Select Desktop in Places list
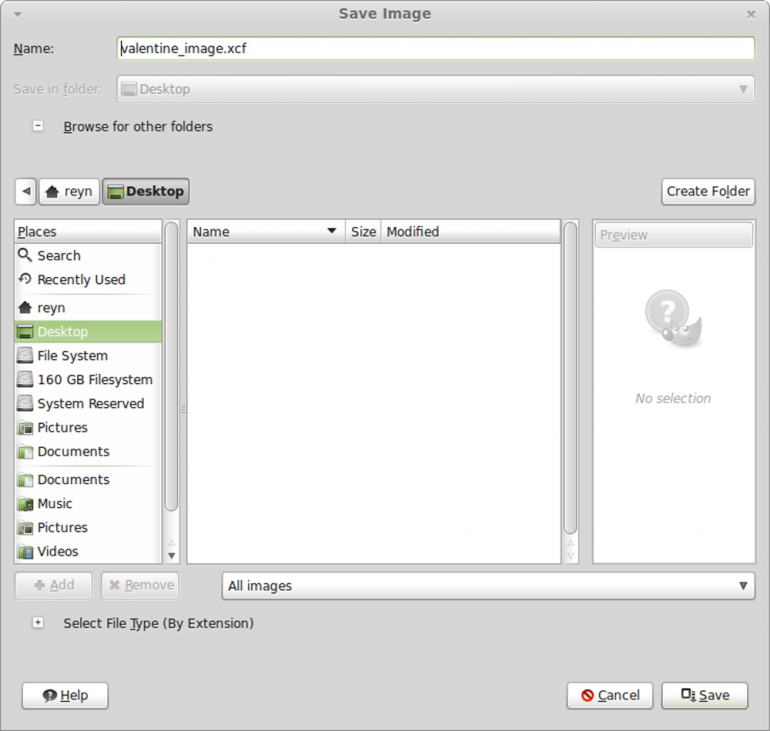The height and width of the screenshot is (731, 770). pyautogui.click(x=88, y=332)
